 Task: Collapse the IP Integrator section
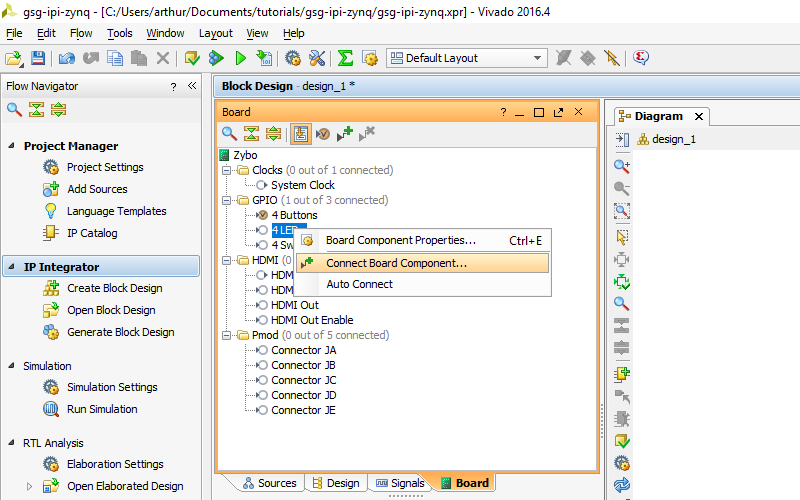(x=11, y=266)
